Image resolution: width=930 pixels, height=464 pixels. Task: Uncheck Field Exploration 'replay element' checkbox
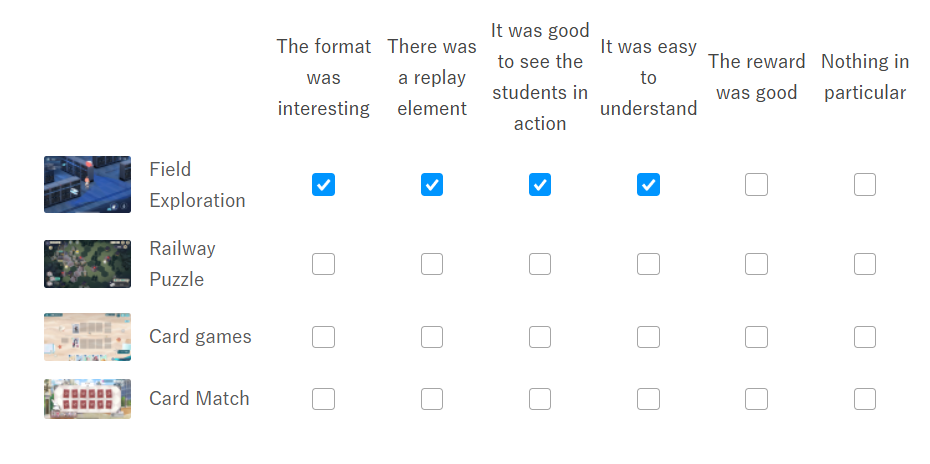[432, 185]
